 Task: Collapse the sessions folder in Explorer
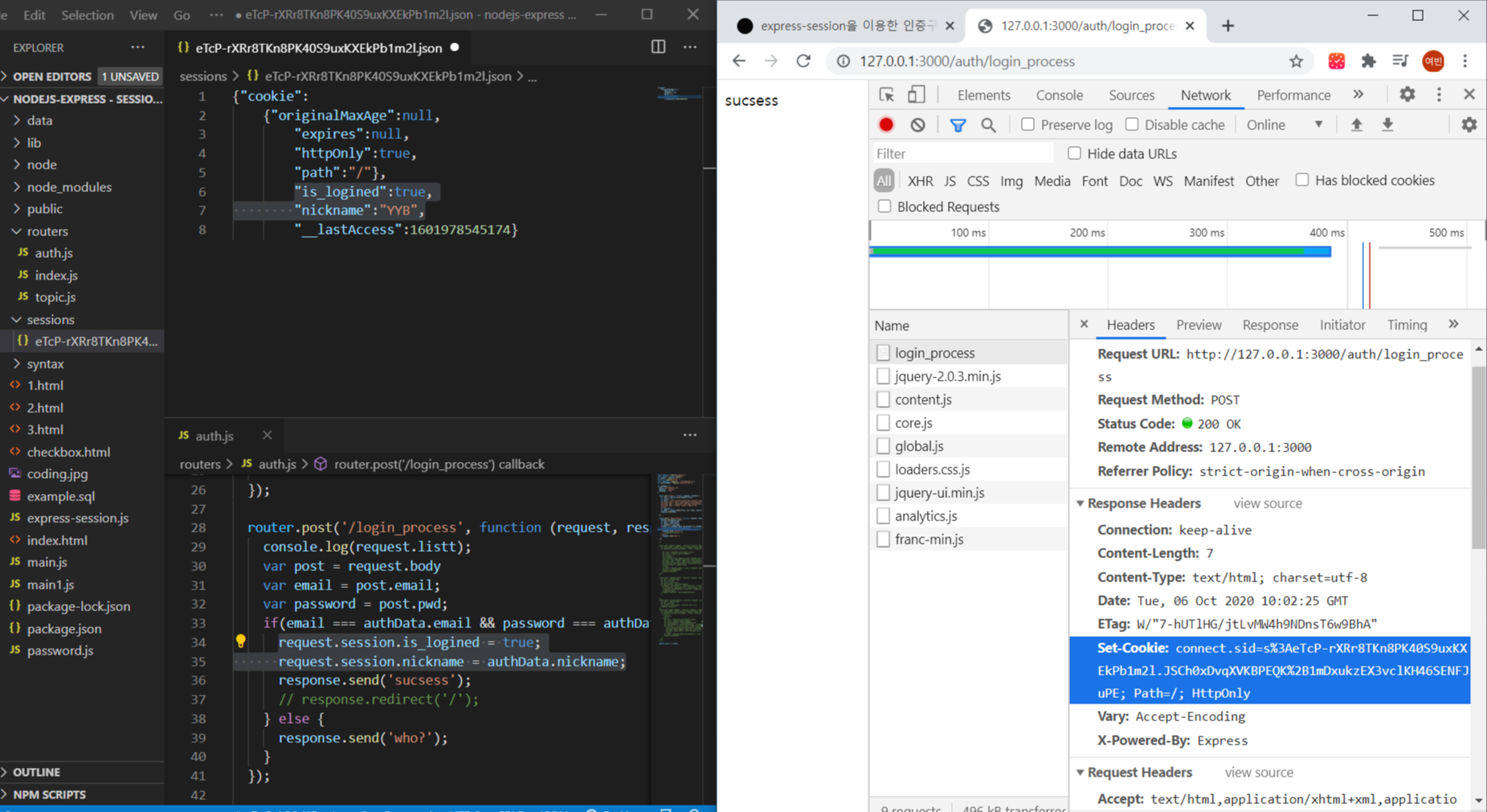pos(17,319)
